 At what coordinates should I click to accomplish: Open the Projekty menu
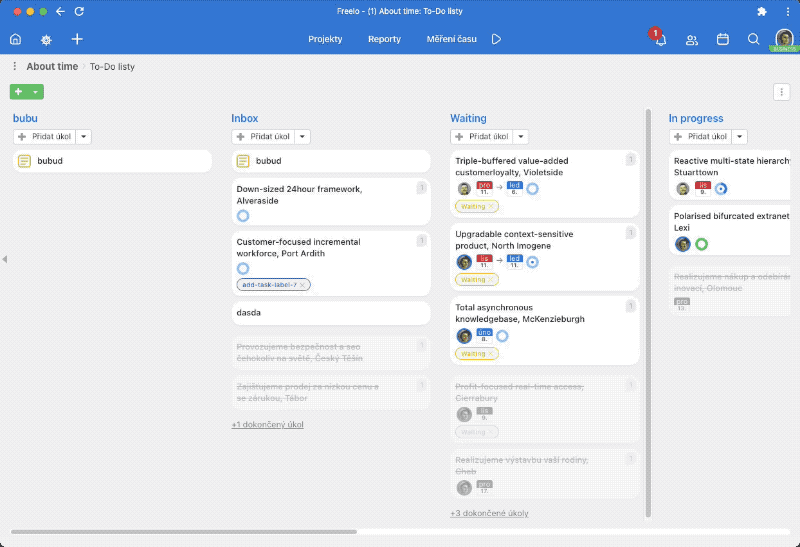click(x=325, y=40)
